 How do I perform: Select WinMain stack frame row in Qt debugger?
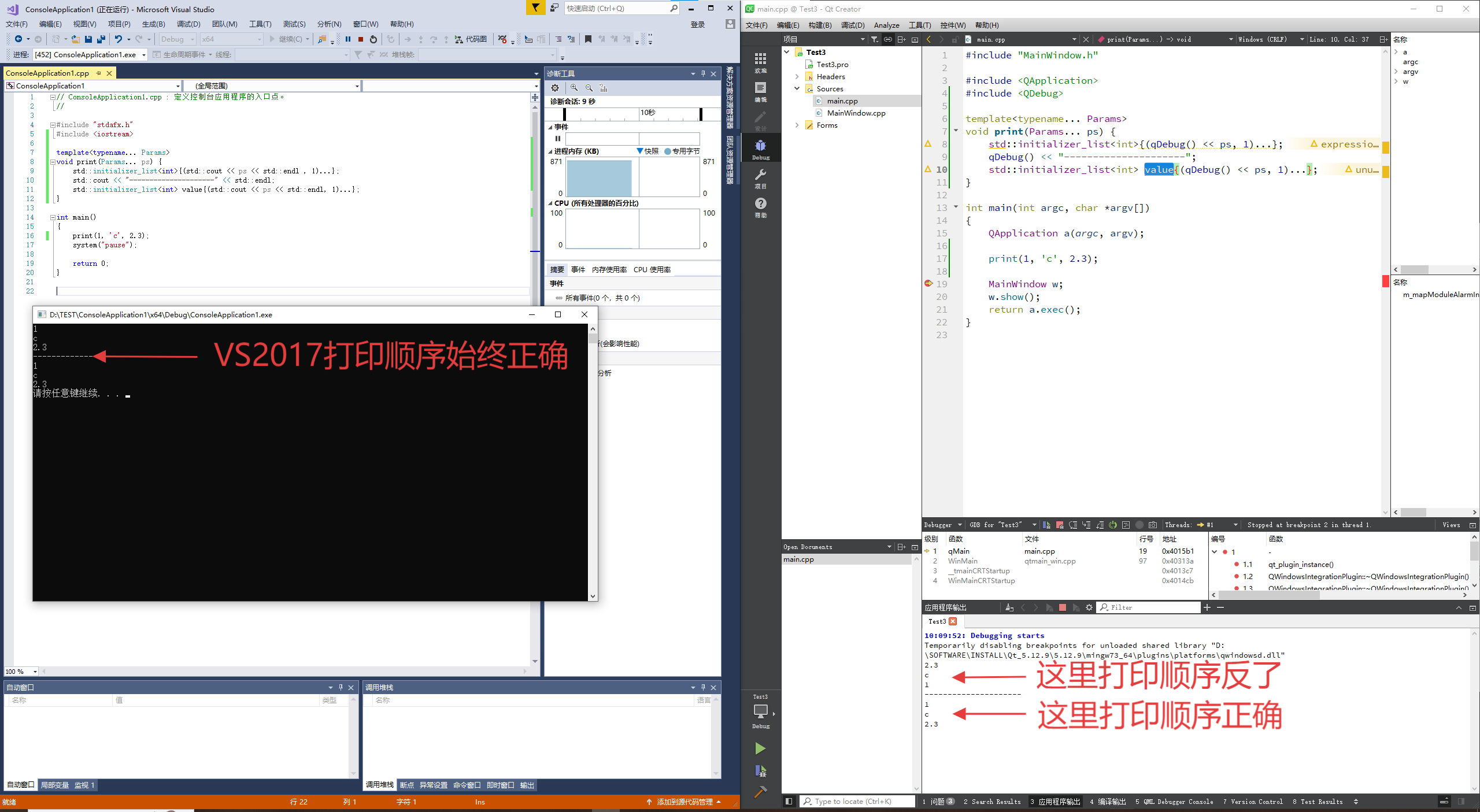[1064, 561]
